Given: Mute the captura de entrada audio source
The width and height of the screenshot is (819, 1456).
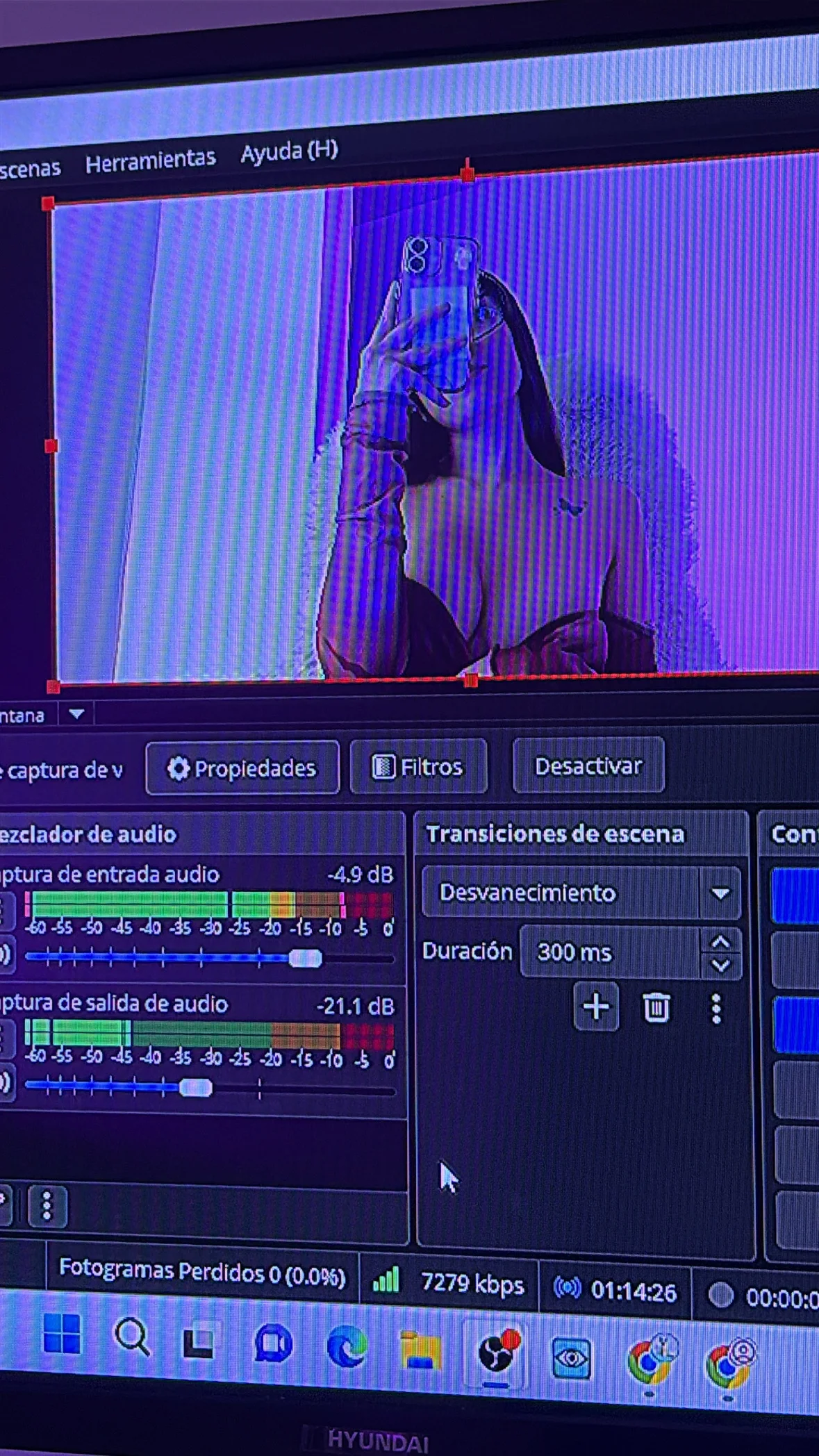Looking at the screenshot, I should (4, 954).
